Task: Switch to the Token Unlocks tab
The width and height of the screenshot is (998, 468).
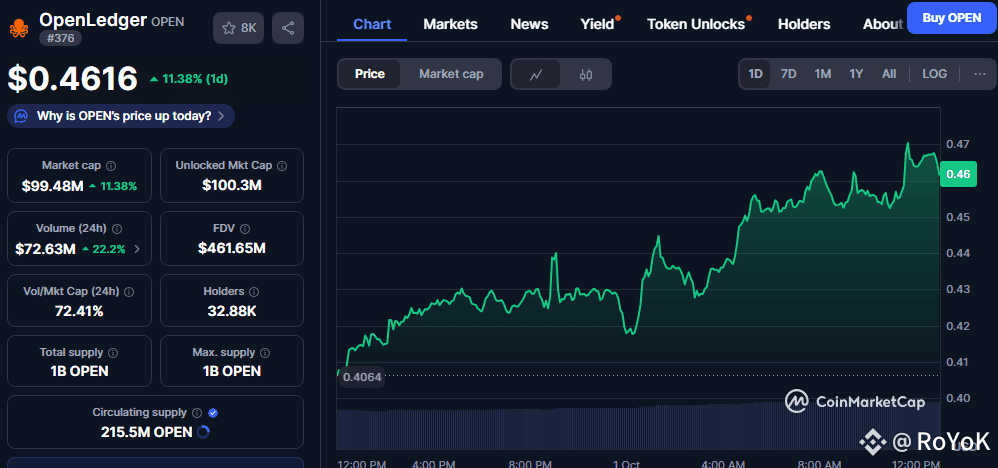Action: [x=696, y=24]
